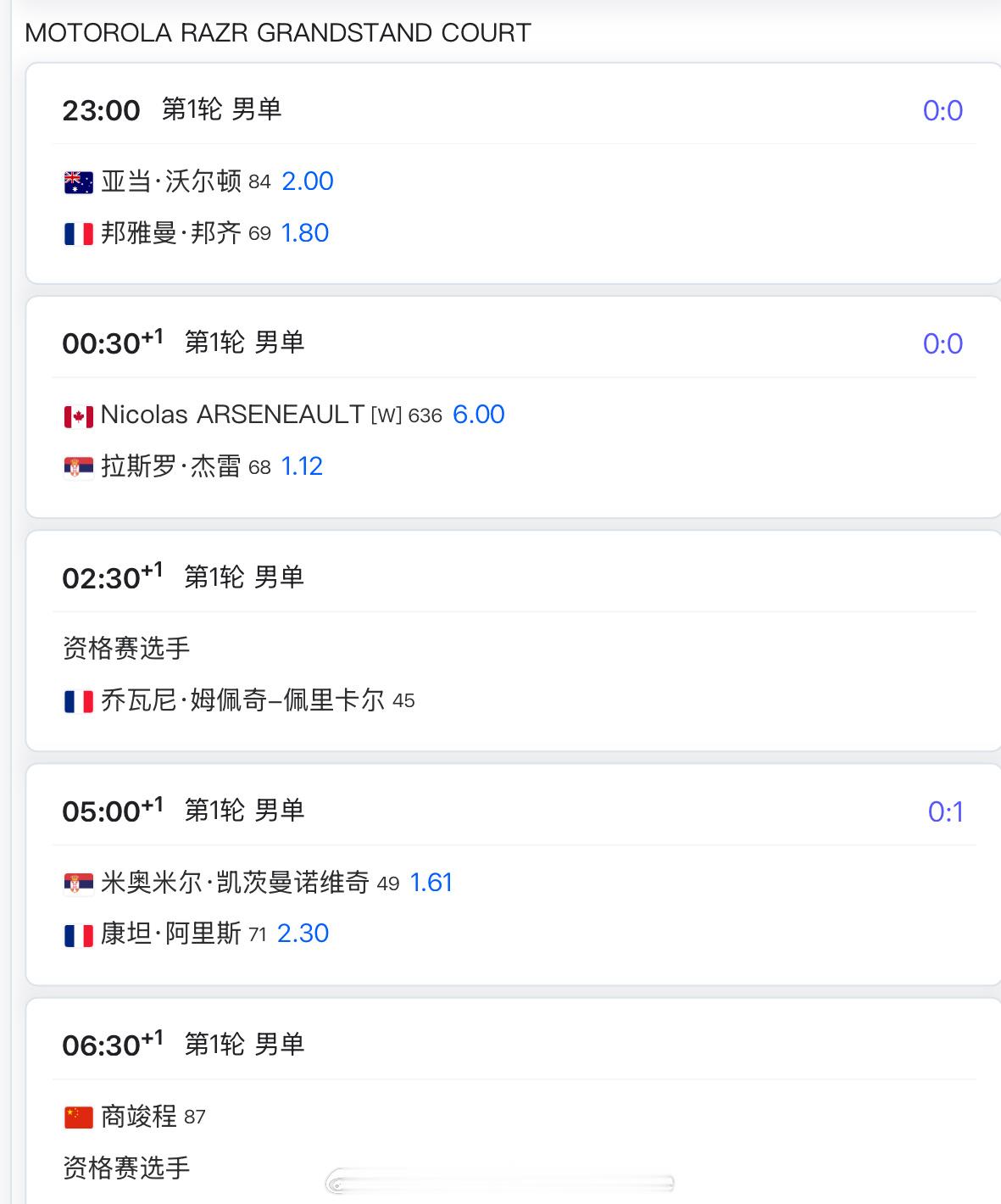Click the Serbian flag beside 拉斯罗·杰雷
The width and height of the screenshot is (1001, 1204).
pos(79,467)
